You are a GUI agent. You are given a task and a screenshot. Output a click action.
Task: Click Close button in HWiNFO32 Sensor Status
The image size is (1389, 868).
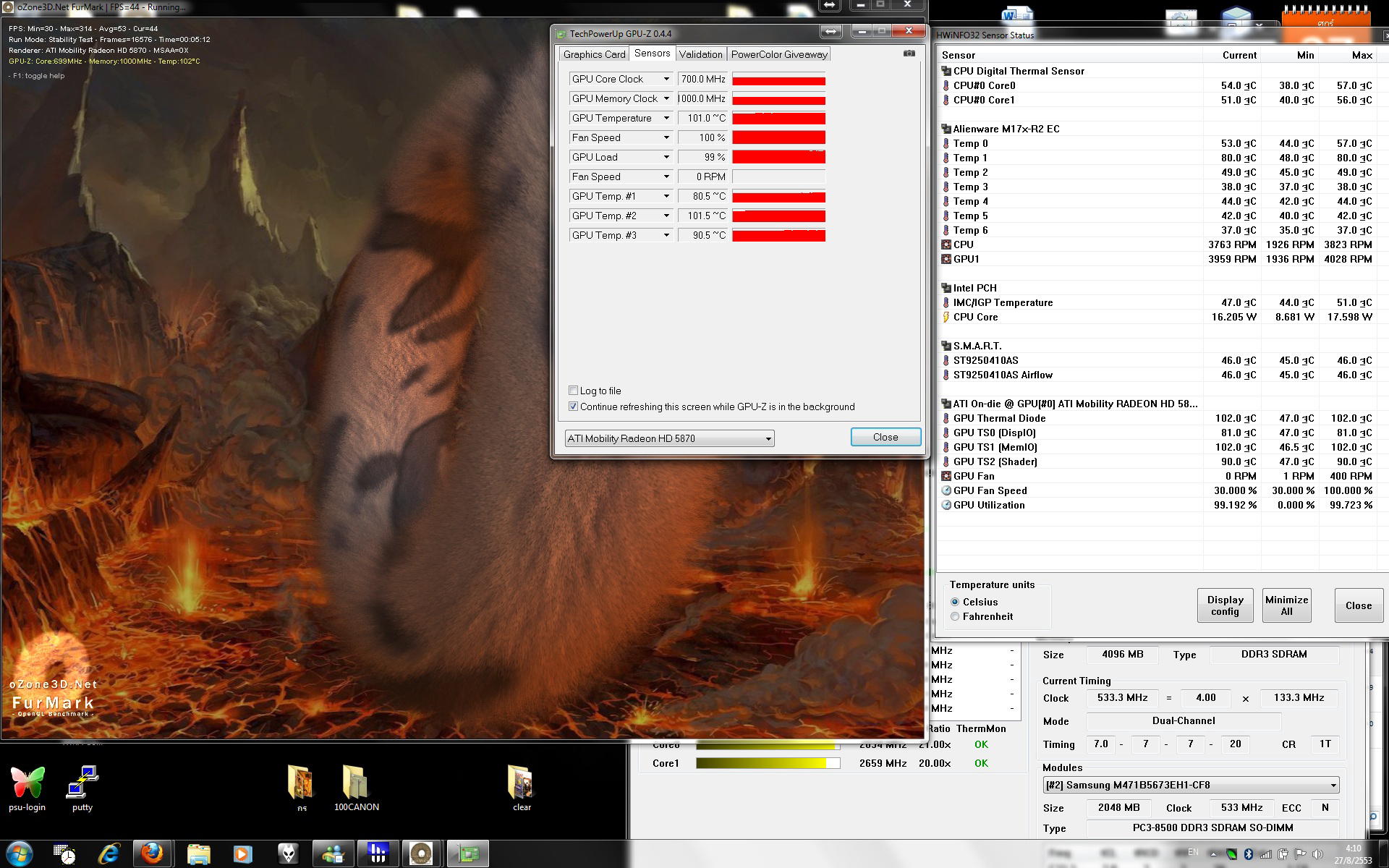1359,605
